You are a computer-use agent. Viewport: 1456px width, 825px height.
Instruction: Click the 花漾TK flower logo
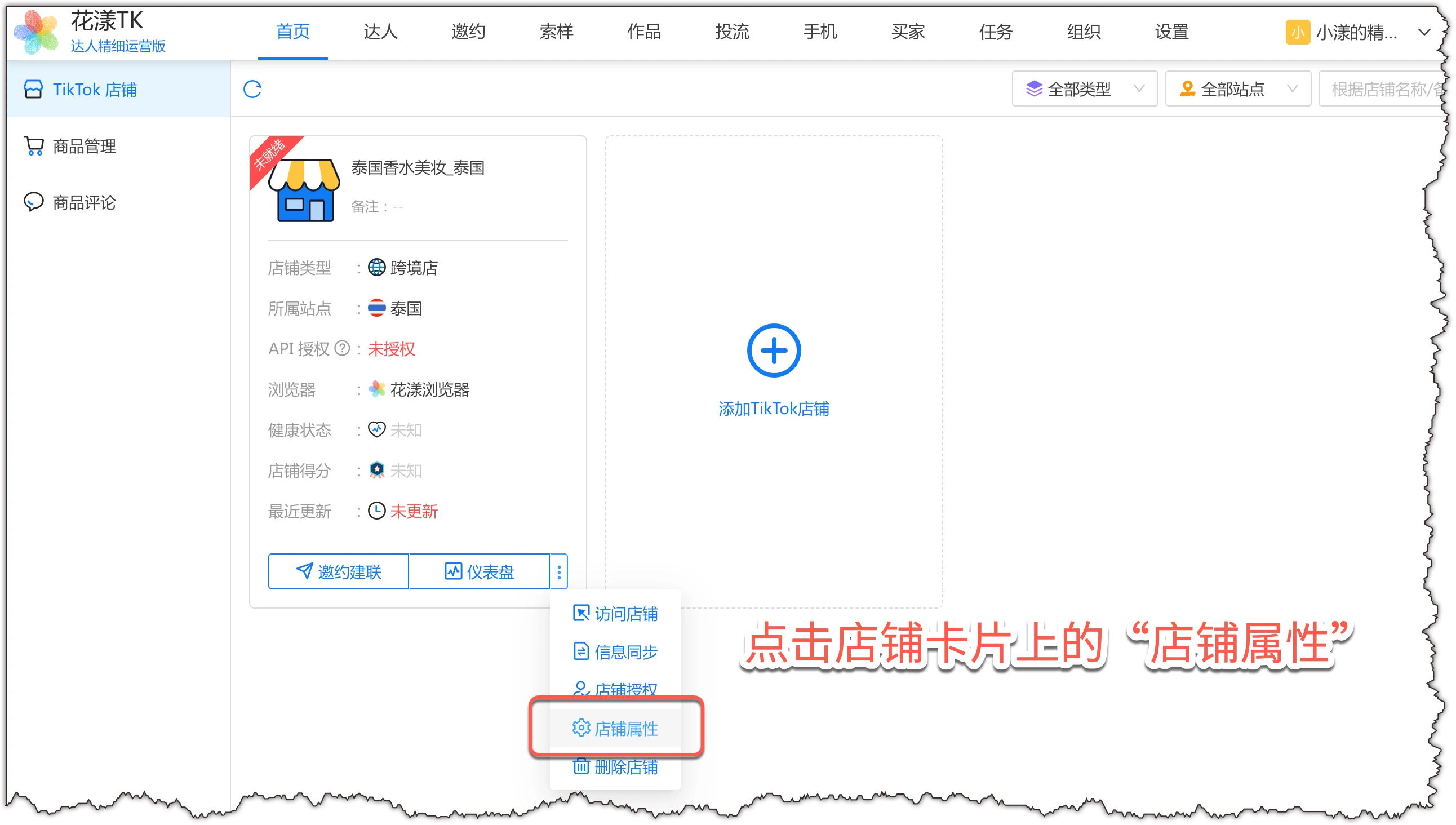36,32
